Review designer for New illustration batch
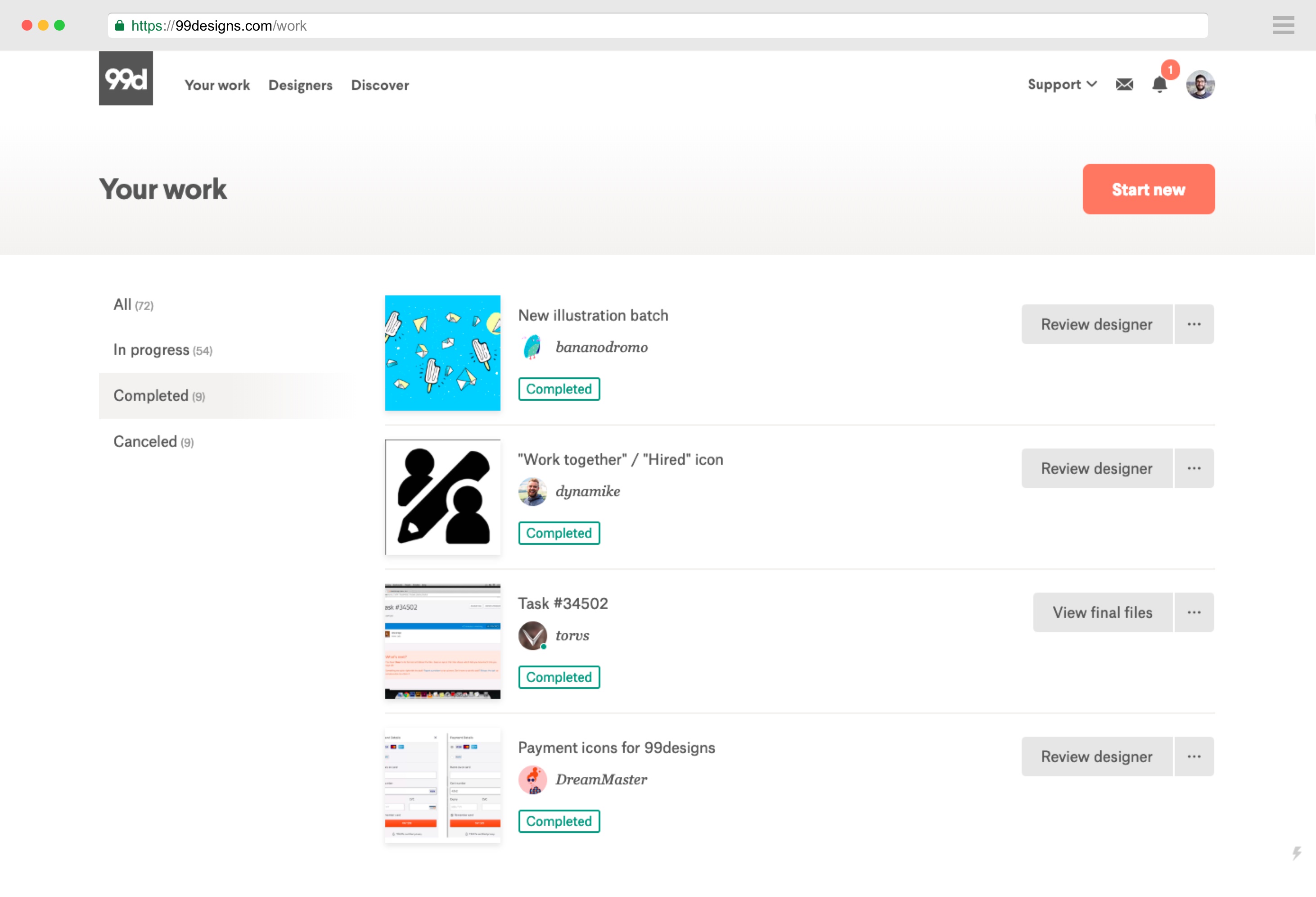This screenshot has height=897, width=1316. click(x=1097, y=324)
